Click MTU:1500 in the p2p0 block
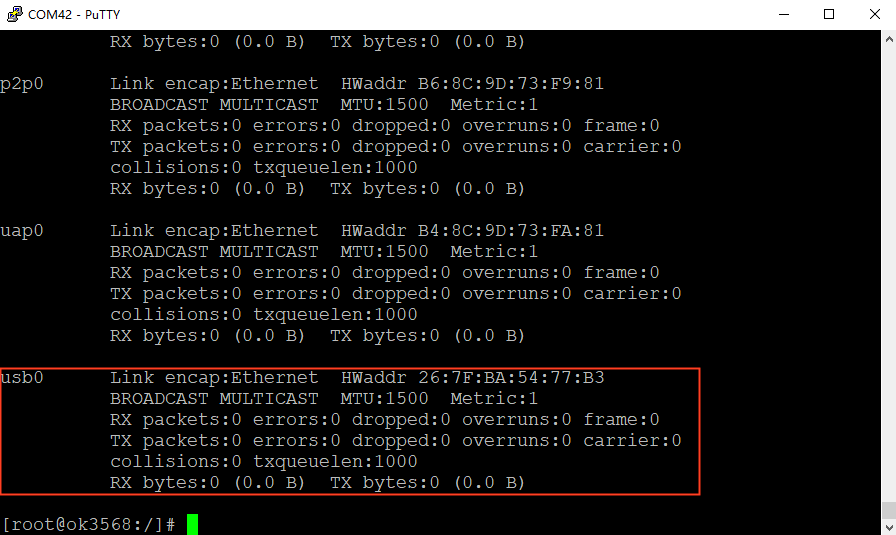 tap(384, 105)
